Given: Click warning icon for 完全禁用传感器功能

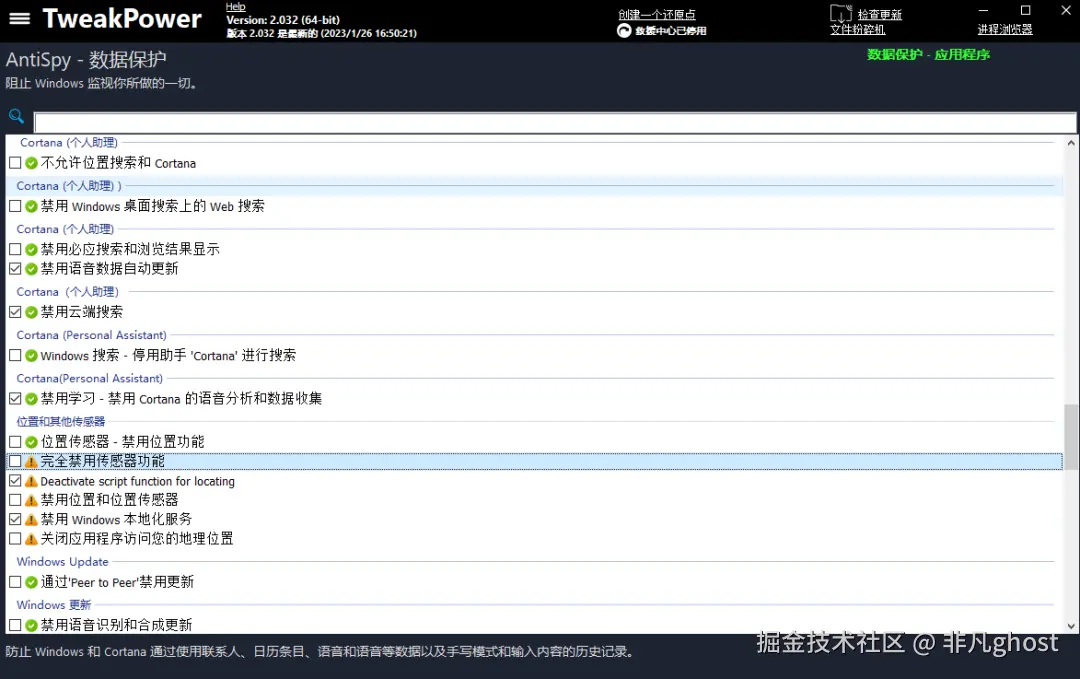Looking at the screenshot, I should click(32, 461).
